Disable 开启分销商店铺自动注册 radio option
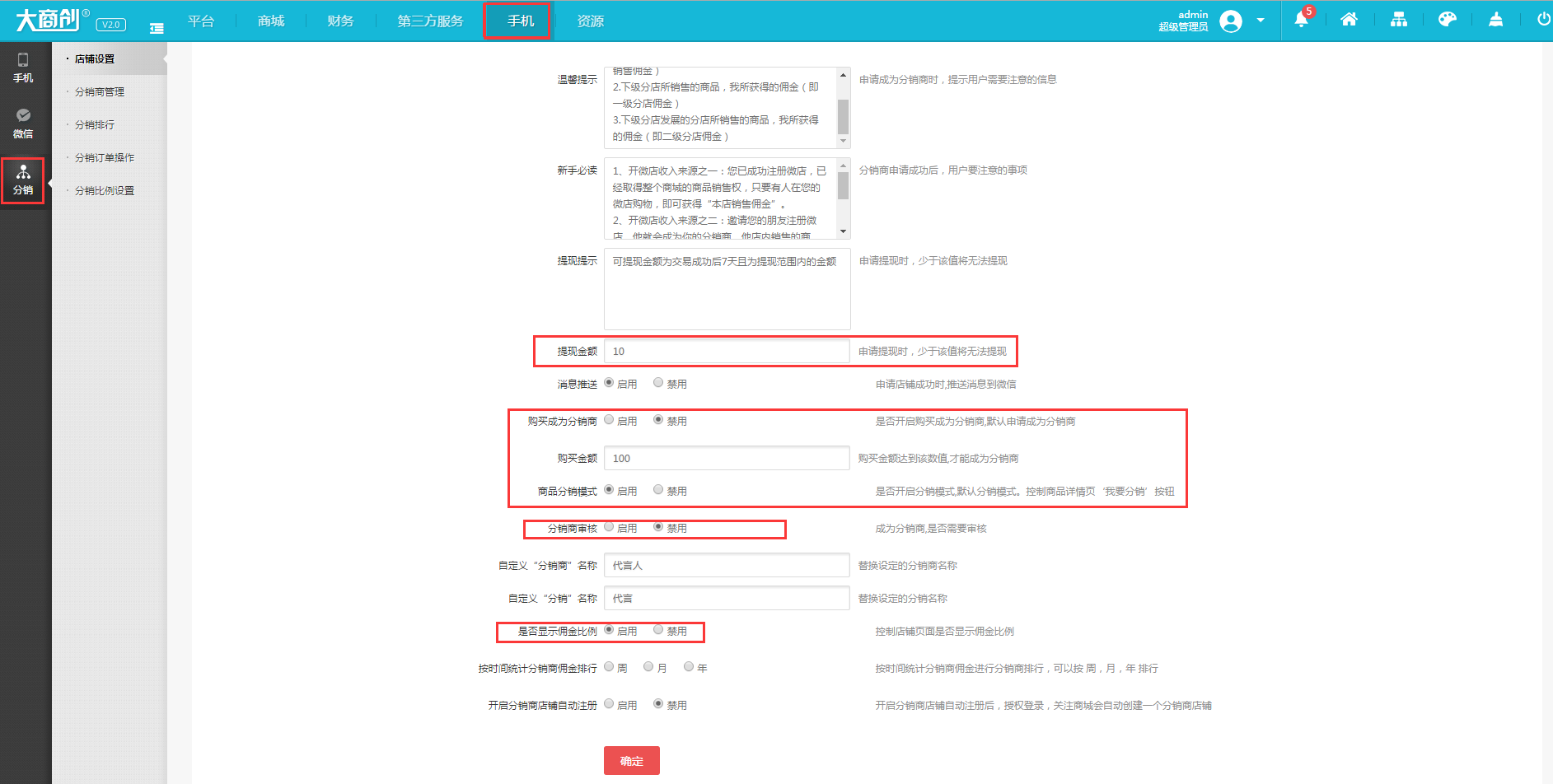 click(x=658, y=703)
